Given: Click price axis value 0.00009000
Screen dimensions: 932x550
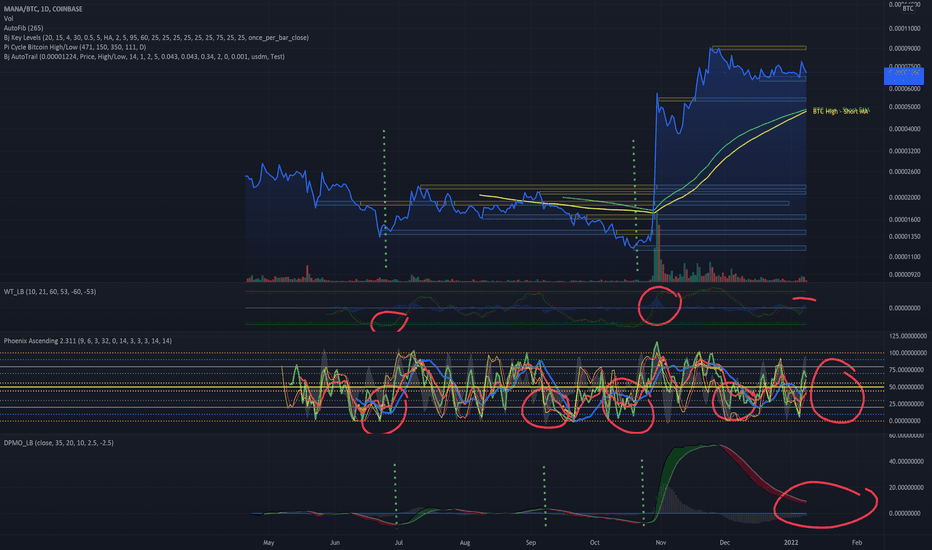Looking at the screenshot, I should [904, 49].
